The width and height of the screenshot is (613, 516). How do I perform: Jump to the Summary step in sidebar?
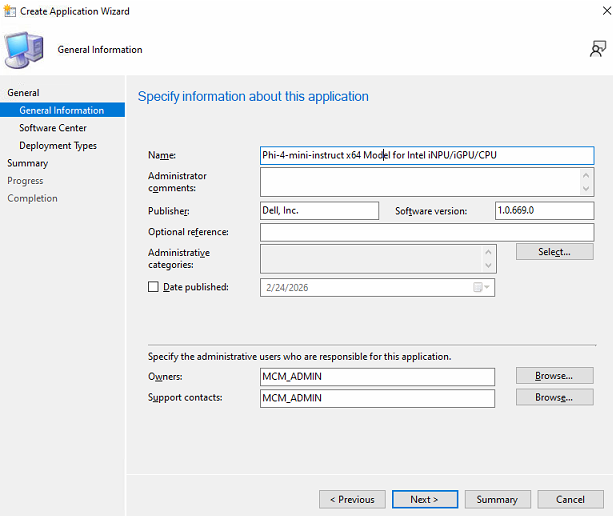27,163
